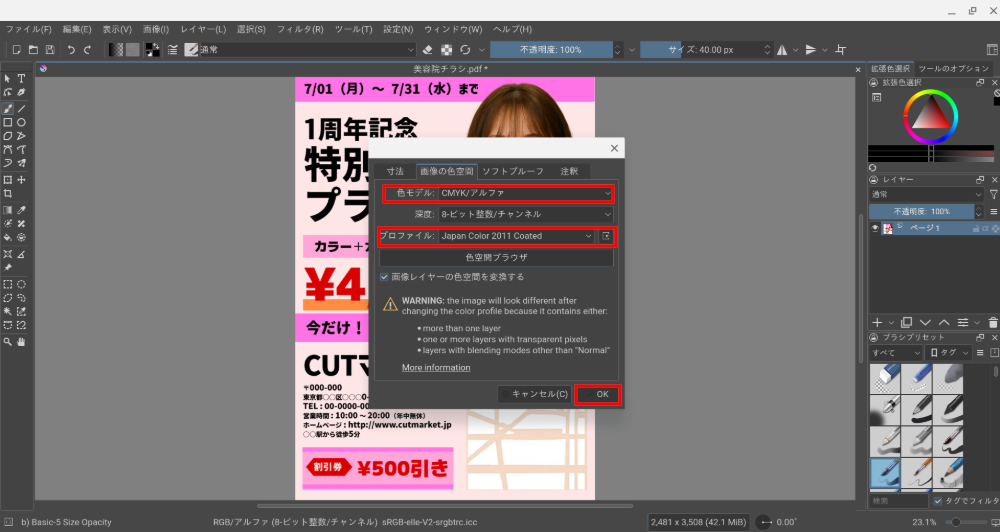Click the Undo arrow icon
The width and height of the screenshot is (1000, 532).
click(x=71, y=49)
